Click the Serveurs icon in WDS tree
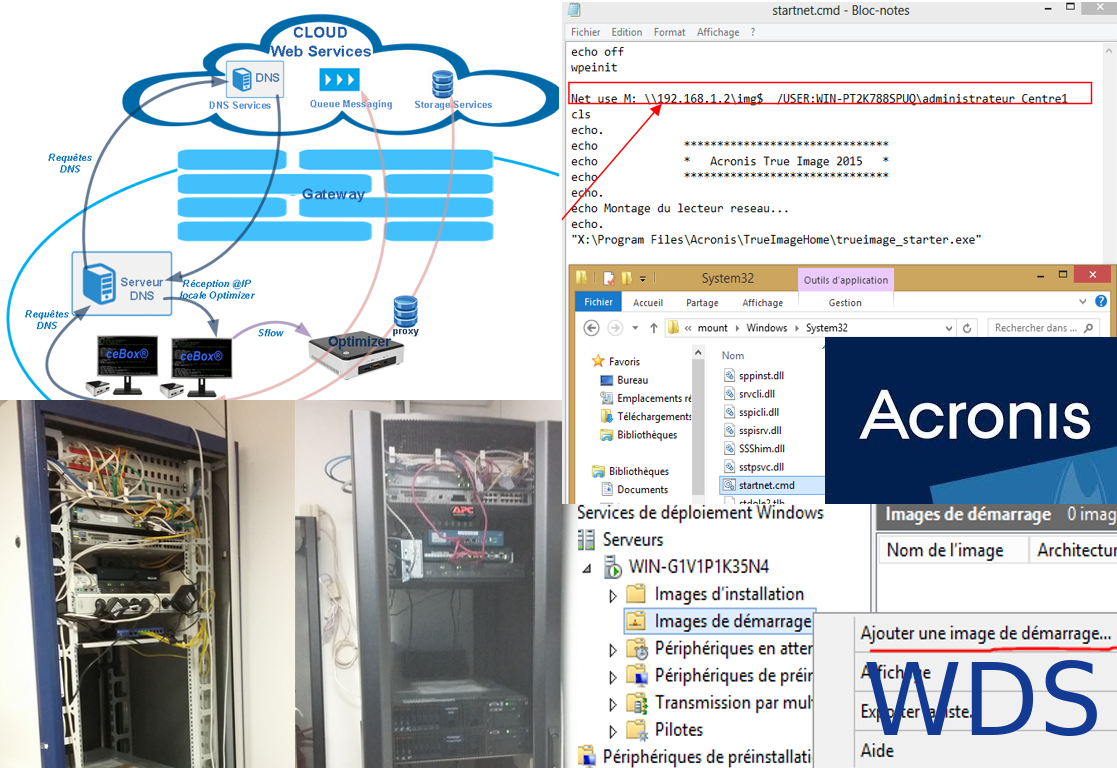Image resolution: width=1117 pixels, height=768 pixels. pyautogui.click(x=586, y=540)
